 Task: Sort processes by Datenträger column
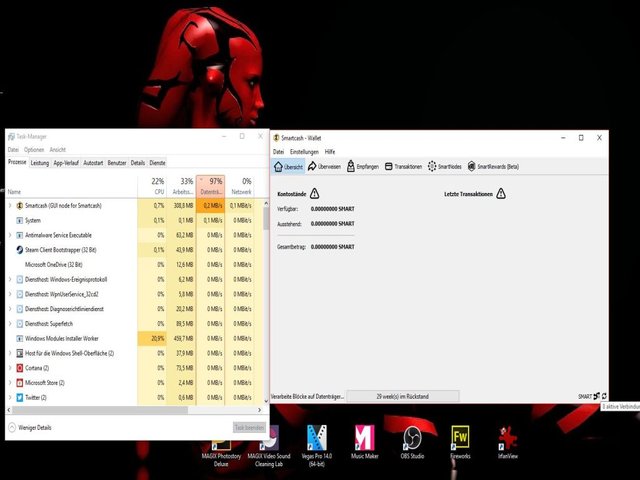click(x=210, y=186)
